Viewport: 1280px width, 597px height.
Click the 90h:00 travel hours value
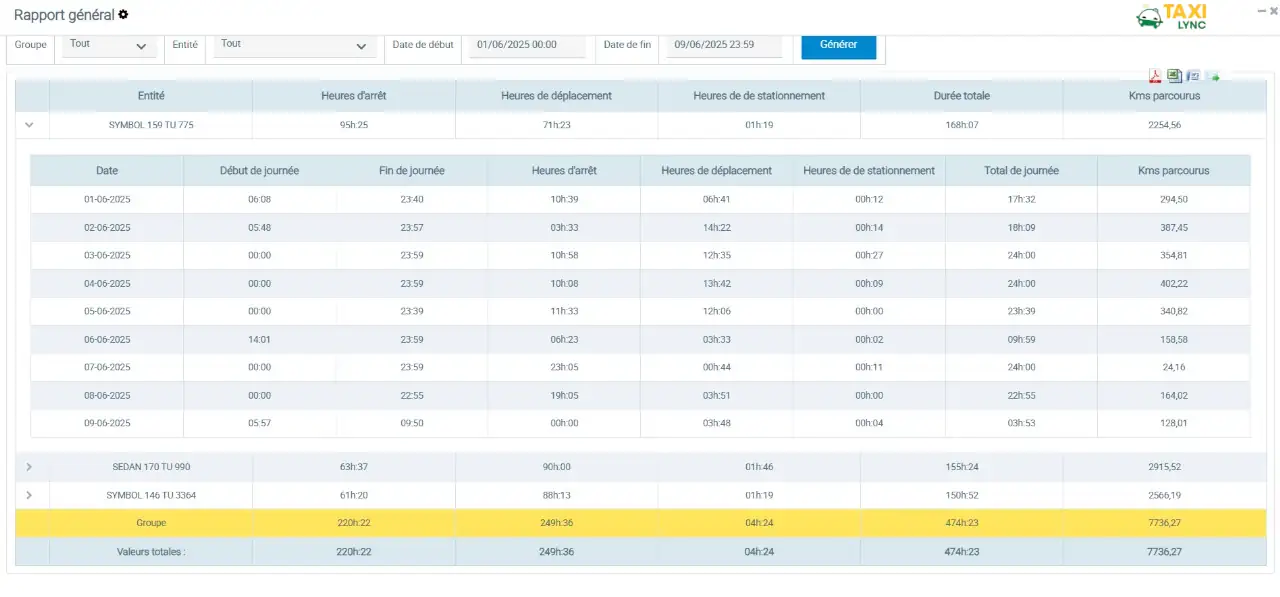557,467
